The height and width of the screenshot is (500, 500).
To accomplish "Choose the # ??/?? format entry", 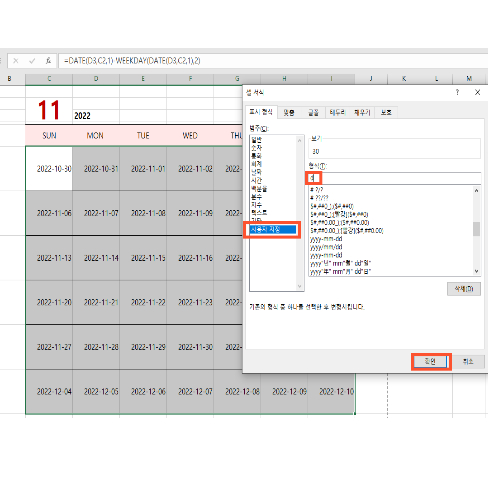I will [319, 198].
